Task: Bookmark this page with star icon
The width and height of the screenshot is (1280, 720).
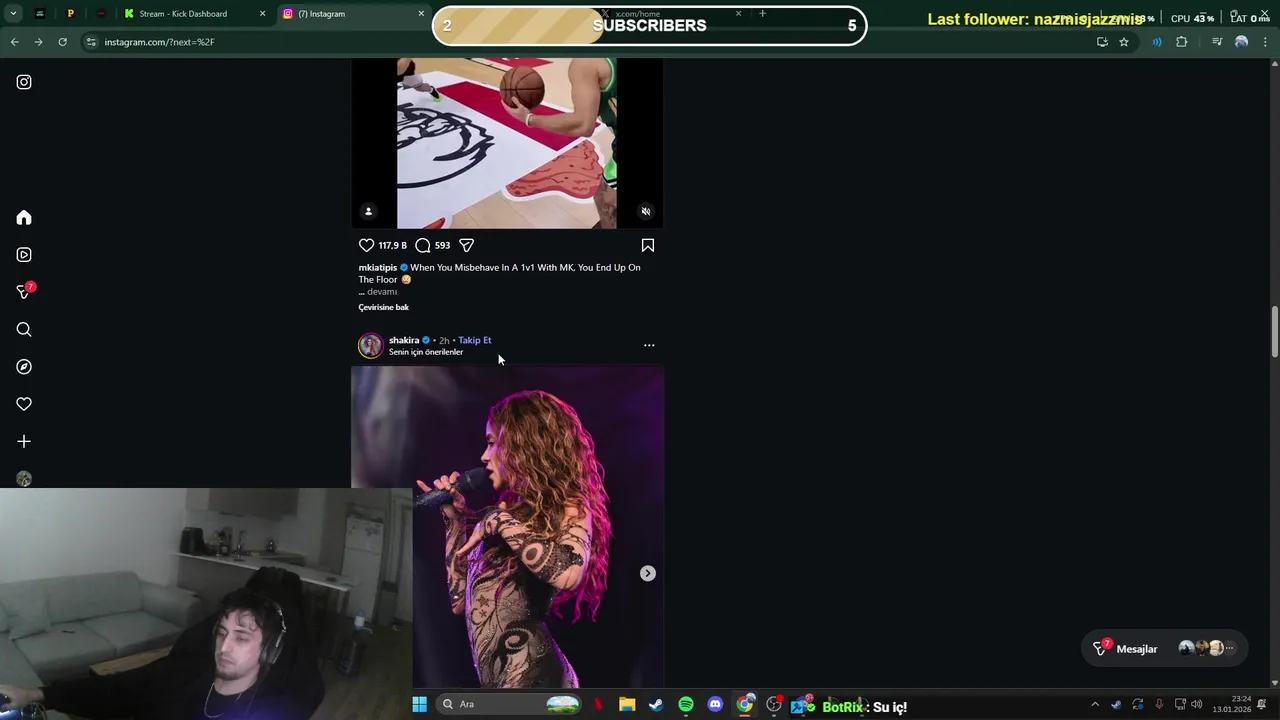Action: 1124,42
